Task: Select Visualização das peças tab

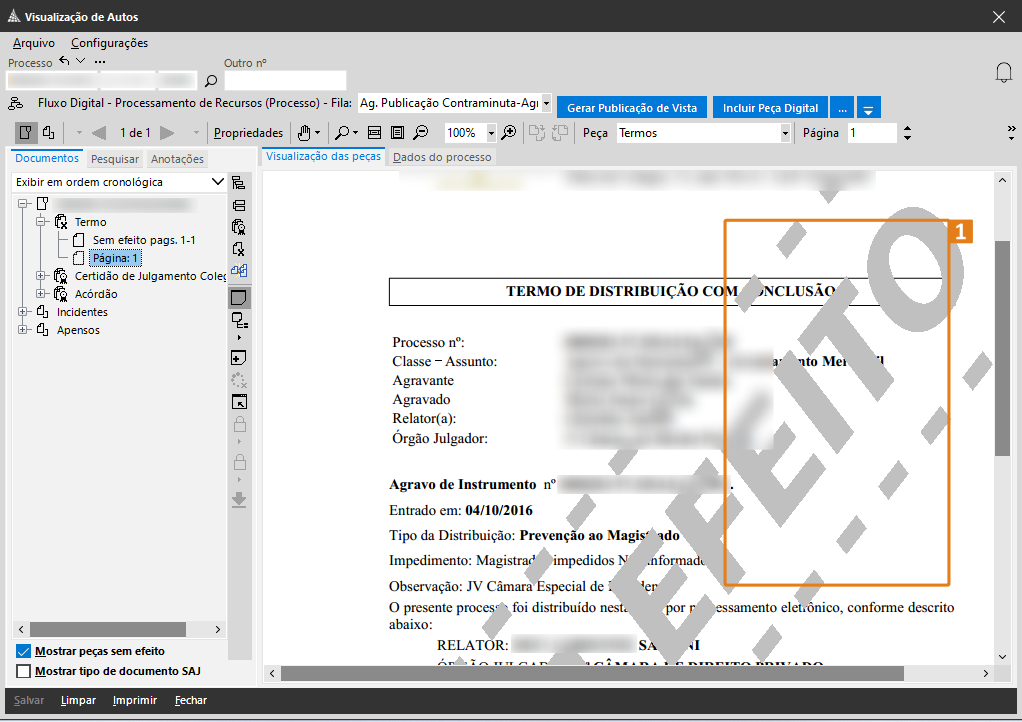Action: (323, 156)
